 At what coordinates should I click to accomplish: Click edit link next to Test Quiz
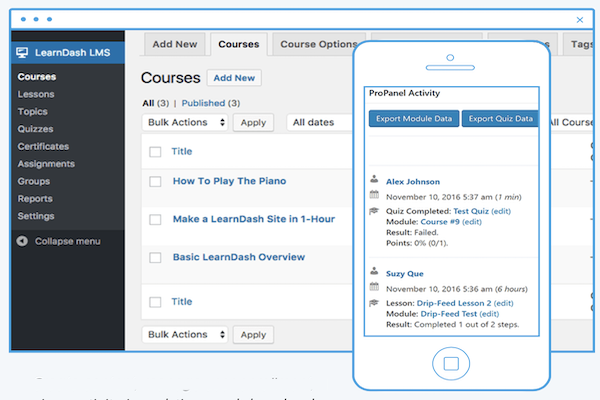(x=501, y=211)
